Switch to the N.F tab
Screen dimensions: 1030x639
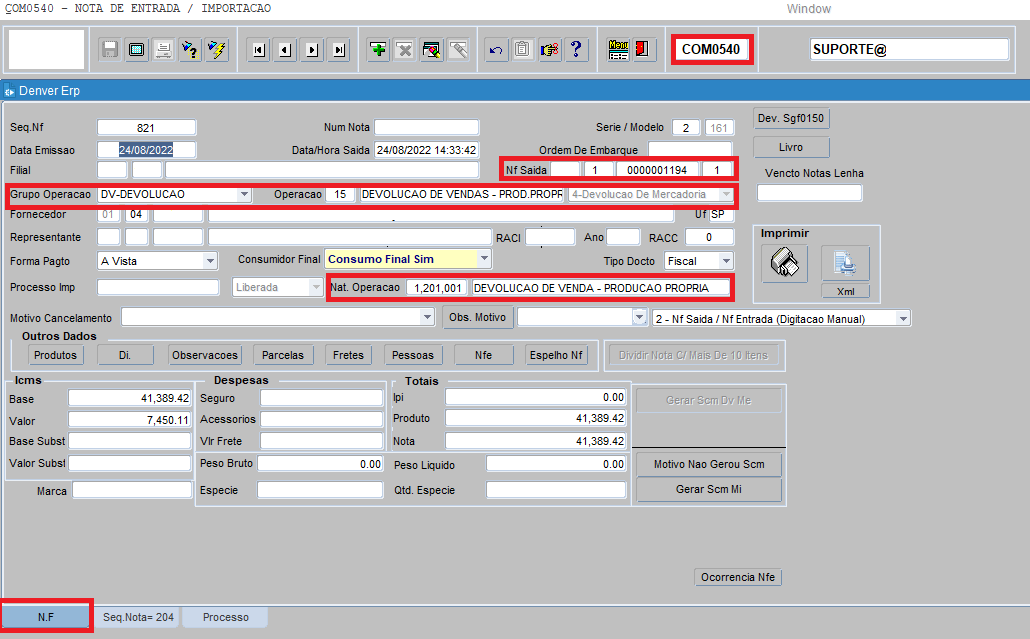click(x=45, y=617)
